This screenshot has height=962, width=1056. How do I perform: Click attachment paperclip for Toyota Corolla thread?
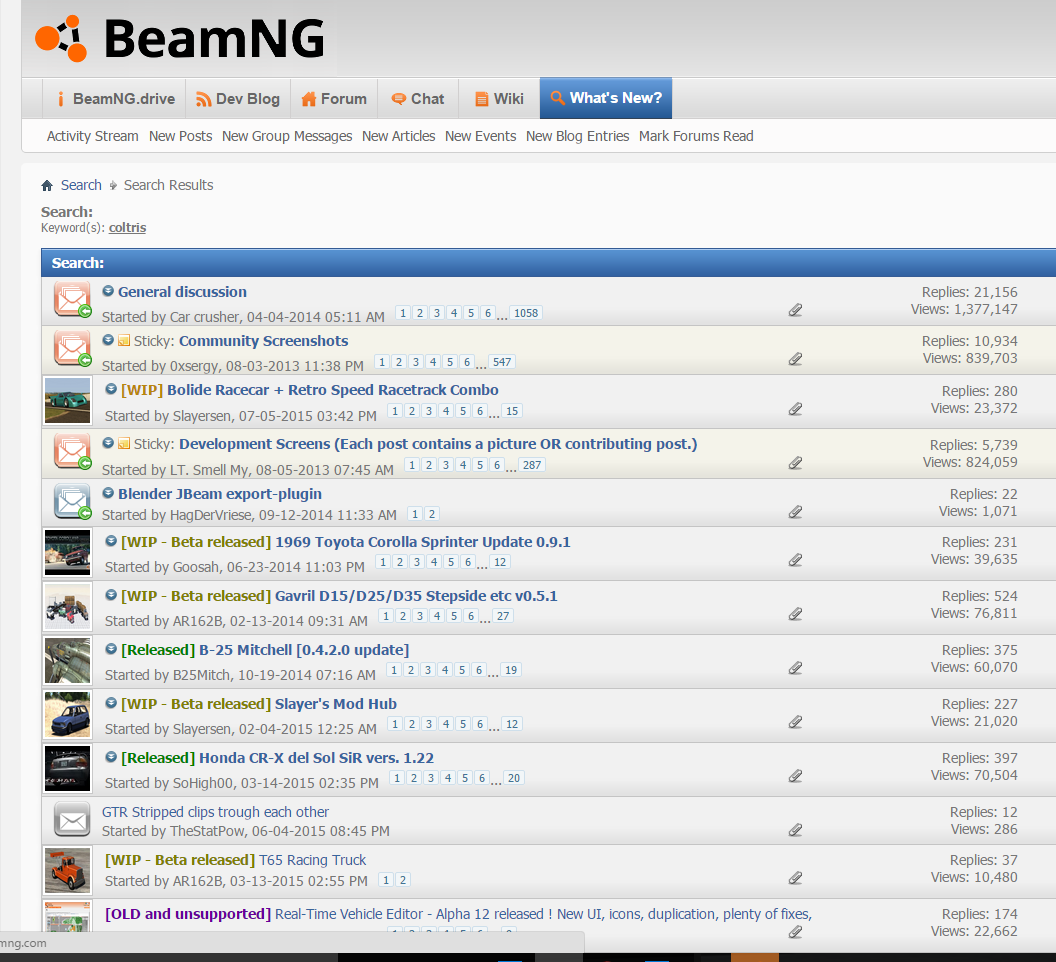click(795, 560)
